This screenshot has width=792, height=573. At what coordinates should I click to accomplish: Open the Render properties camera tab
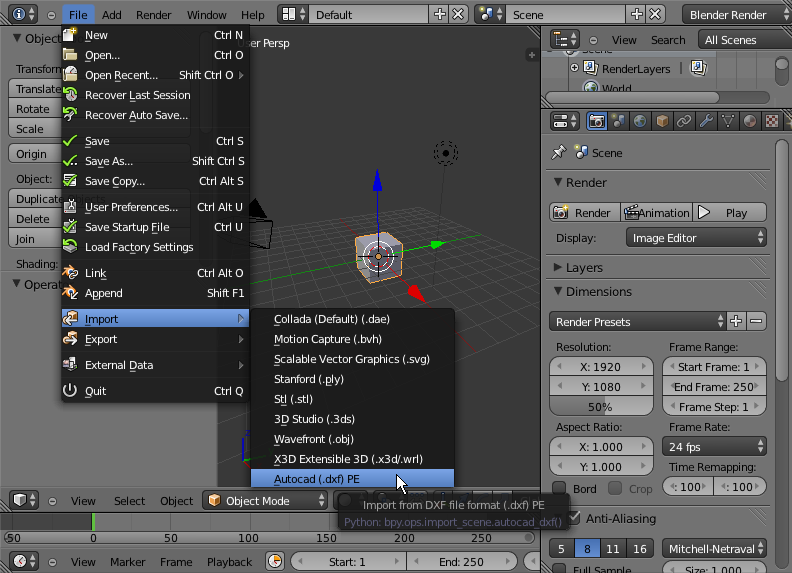[597, 121]
